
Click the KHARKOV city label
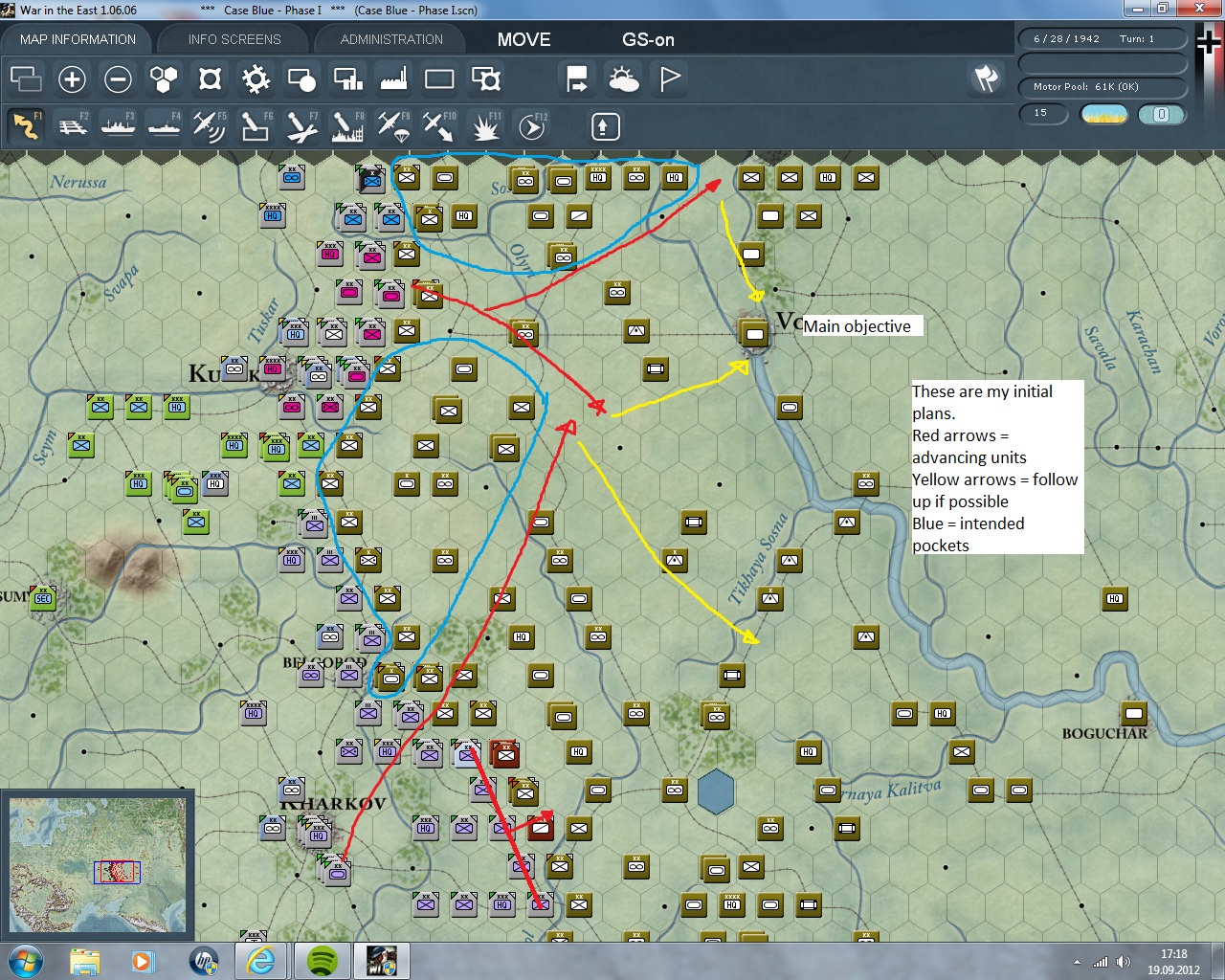point(333,803)
